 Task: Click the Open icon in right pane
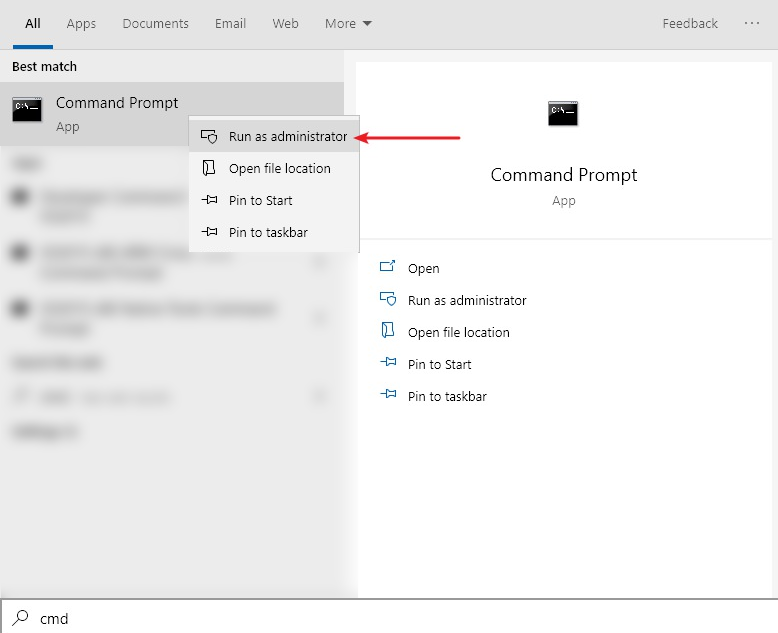pos(388,266)
